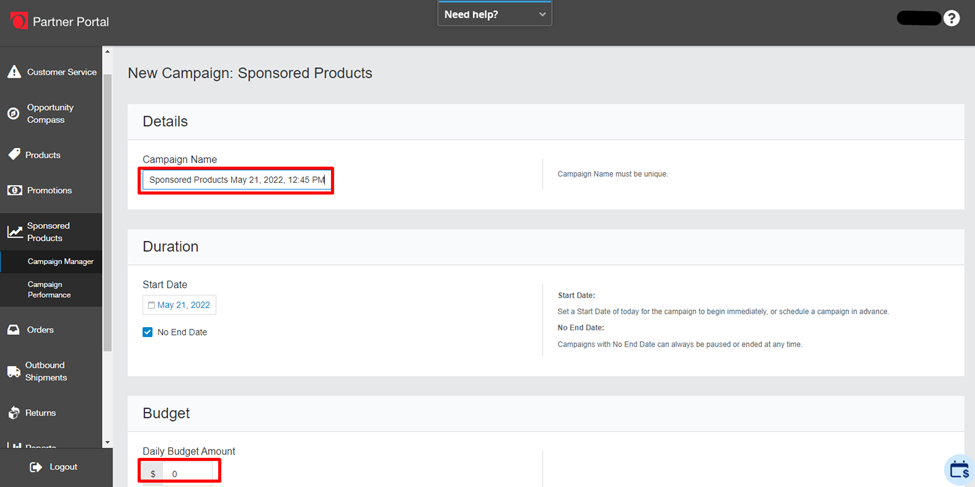Expand the Need help? dropdown
975x487 pixels.
click(x=494, y=15)
